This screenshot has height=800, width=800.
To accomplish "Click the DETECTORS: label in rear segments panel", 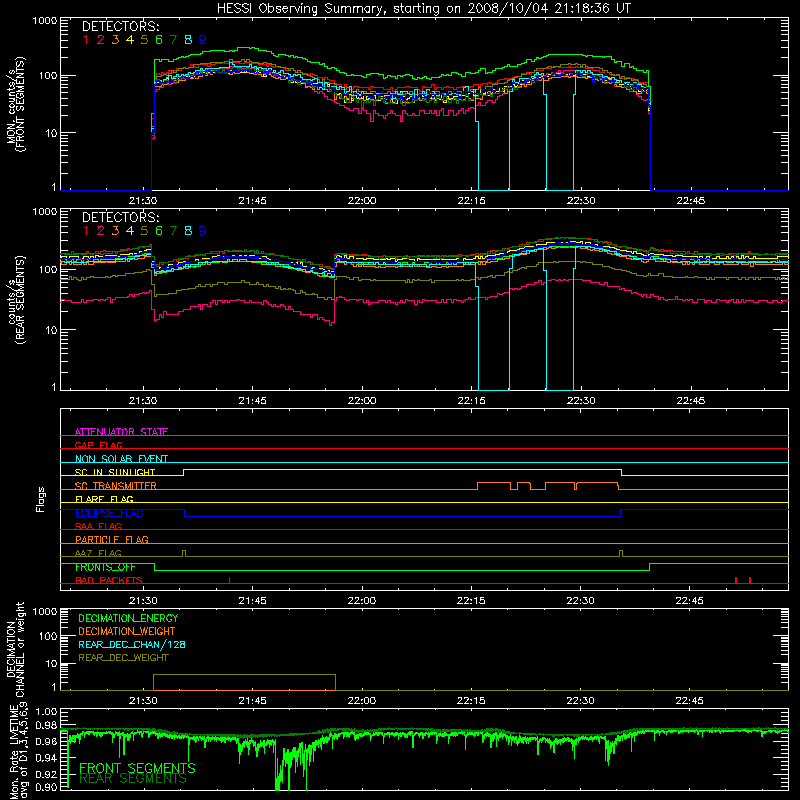I will click(x=120, y=217).
